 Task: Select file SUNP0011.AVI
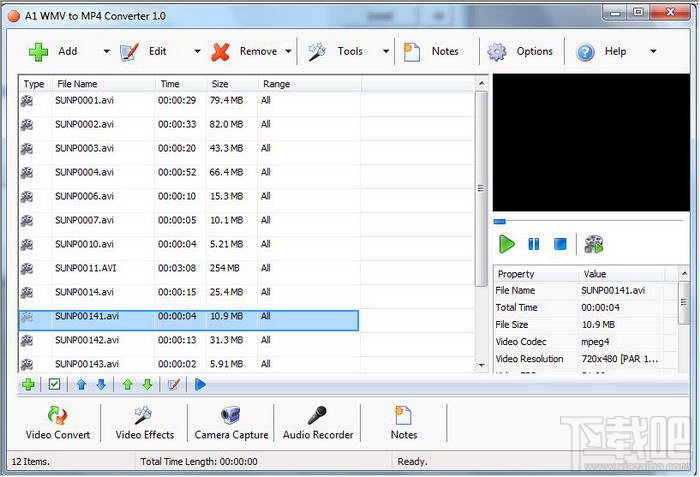(x=86, y=268)
